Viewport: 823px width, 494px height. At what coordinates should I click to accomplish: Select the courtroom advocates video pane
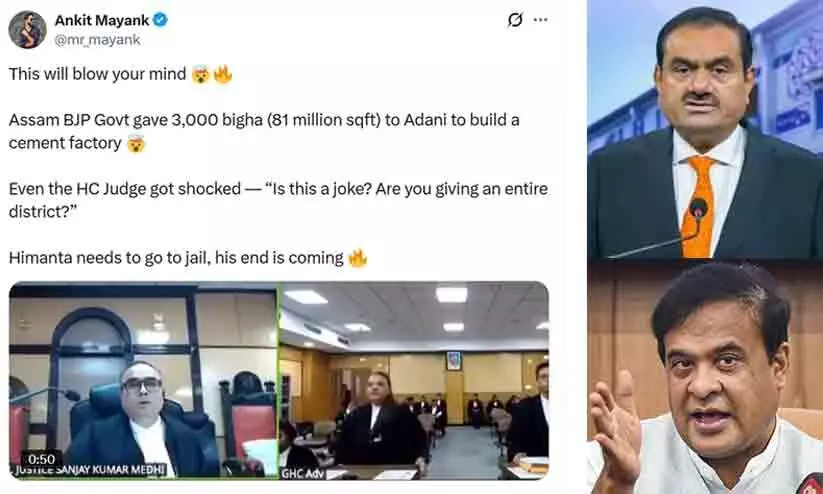[x=414, y=381]
